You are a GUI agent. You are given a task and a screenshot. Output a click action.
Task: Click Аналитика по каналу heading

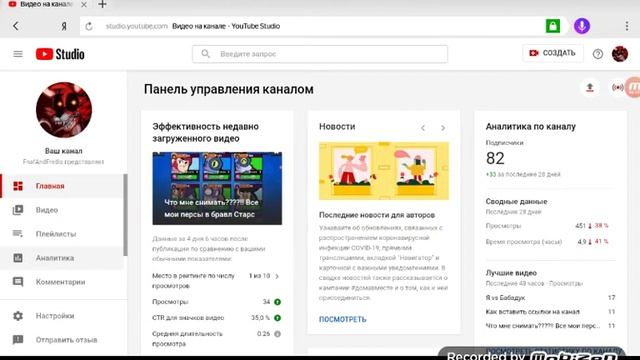[531, 127]
